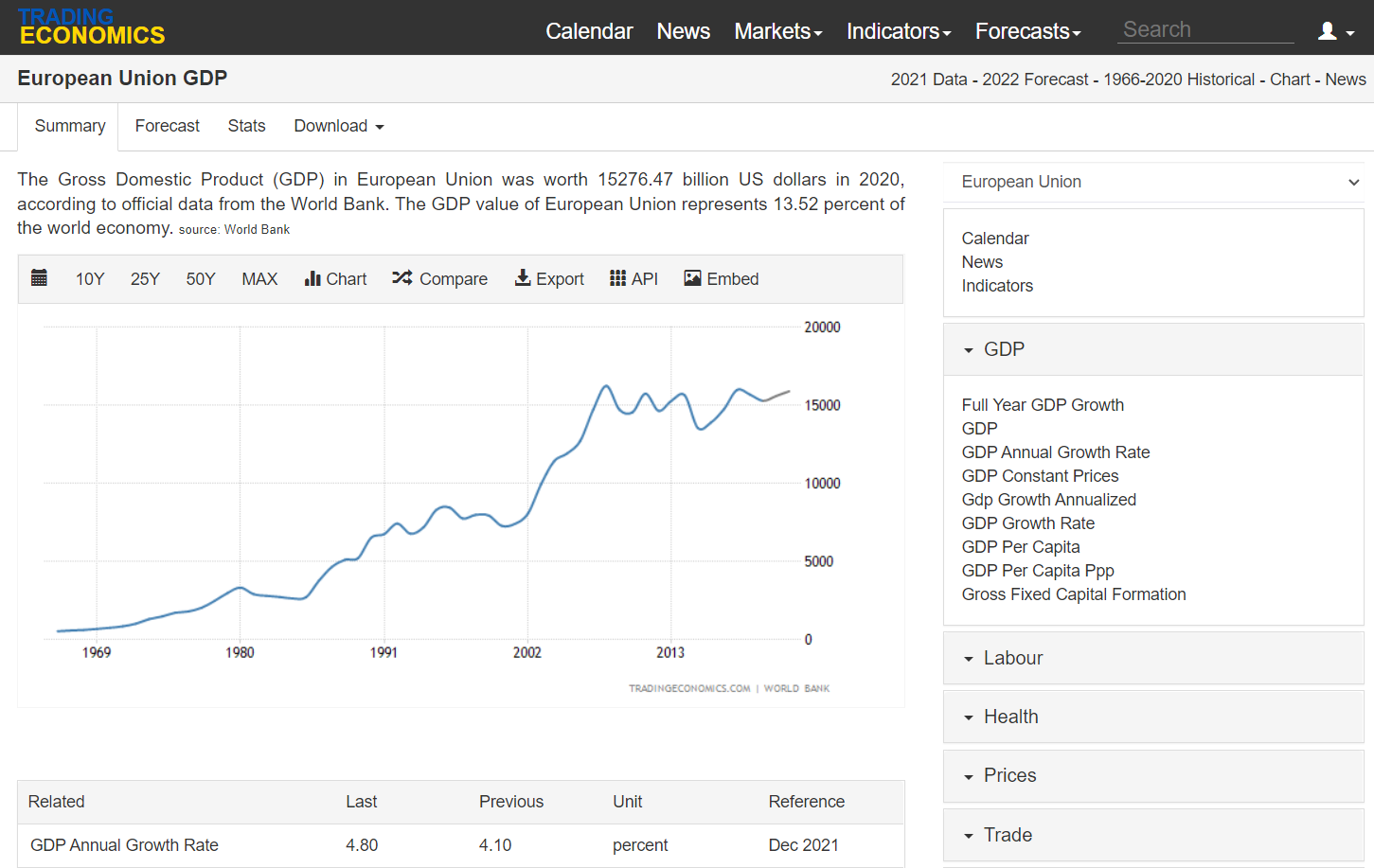This screenshot has height=868, width=1374.
Task: Set chart range to 25Y
Action: (x=145, y=279)
